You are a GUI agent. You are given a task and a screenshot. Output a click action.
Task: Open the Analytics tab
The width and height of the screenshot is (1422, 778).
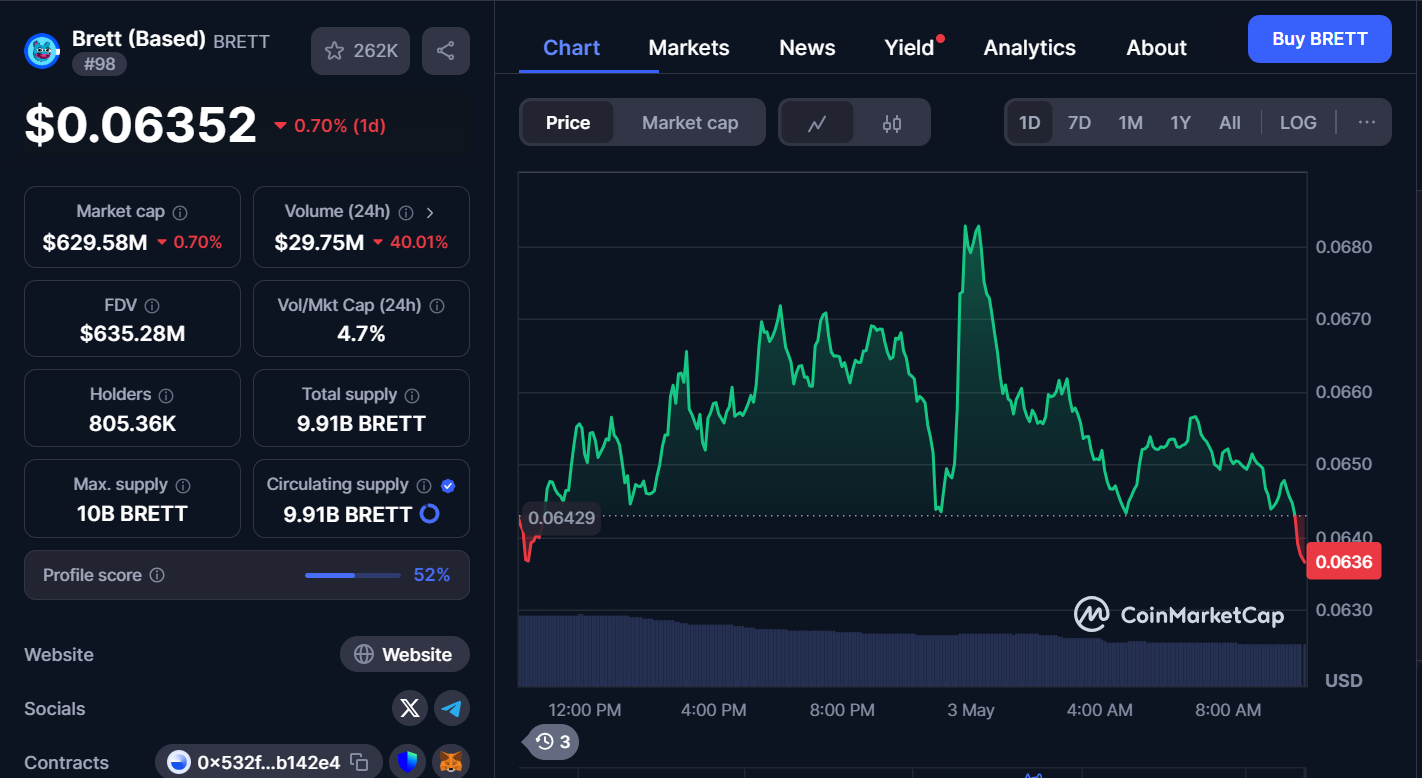[x=1029, y=47]
